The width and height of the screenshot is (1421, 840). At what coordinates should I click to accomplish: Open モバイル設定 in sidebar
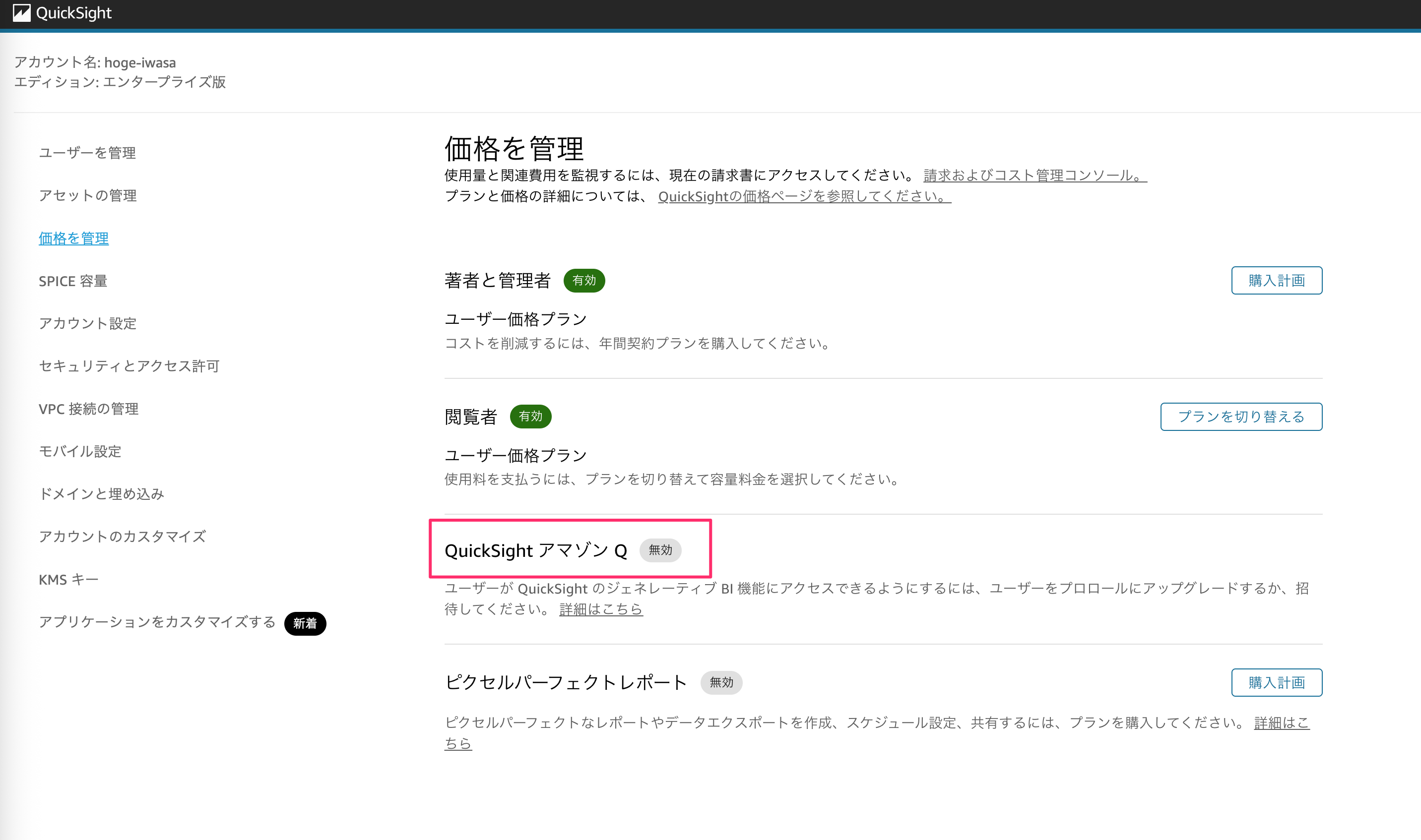80,451
